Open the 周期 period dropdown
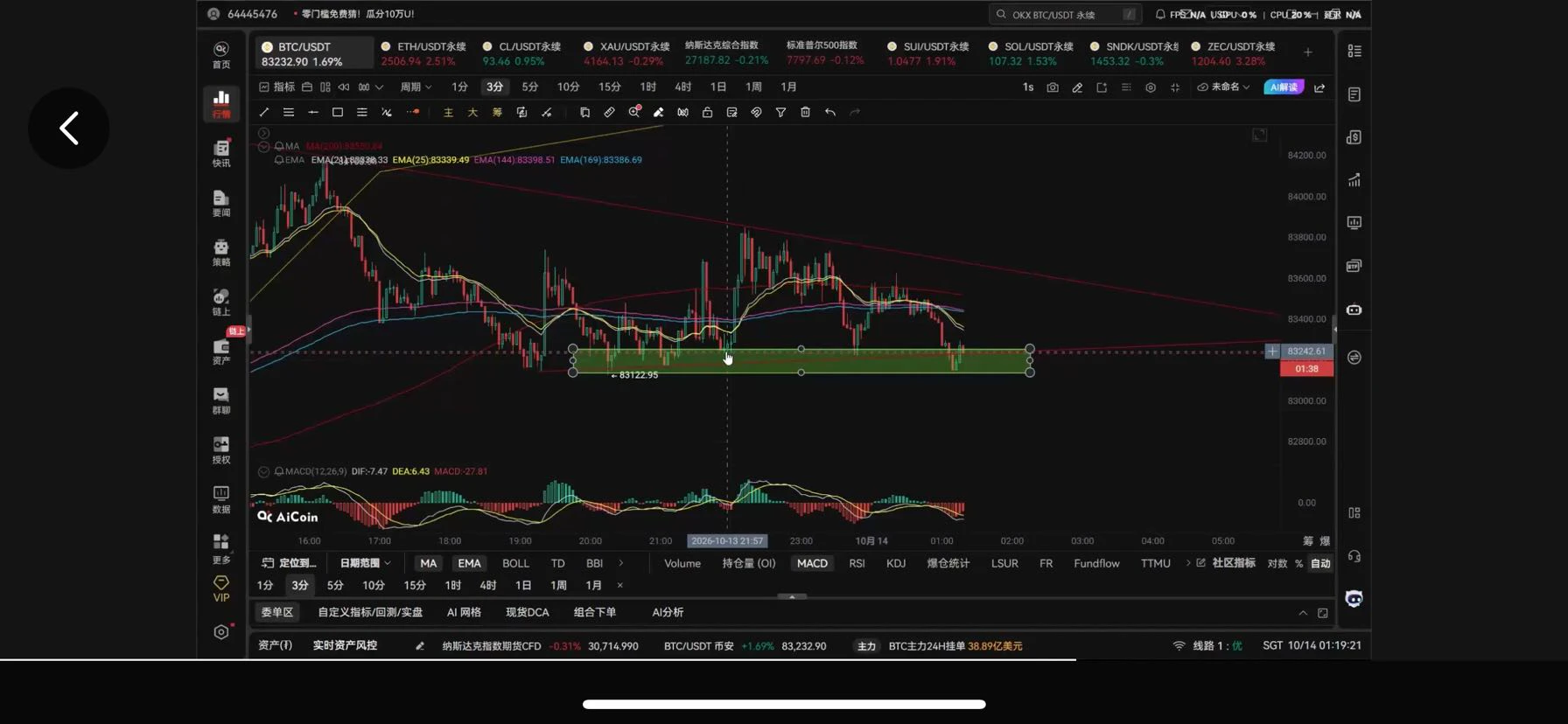This screenshot has width=1568, height=724. (x=416, y=87)
